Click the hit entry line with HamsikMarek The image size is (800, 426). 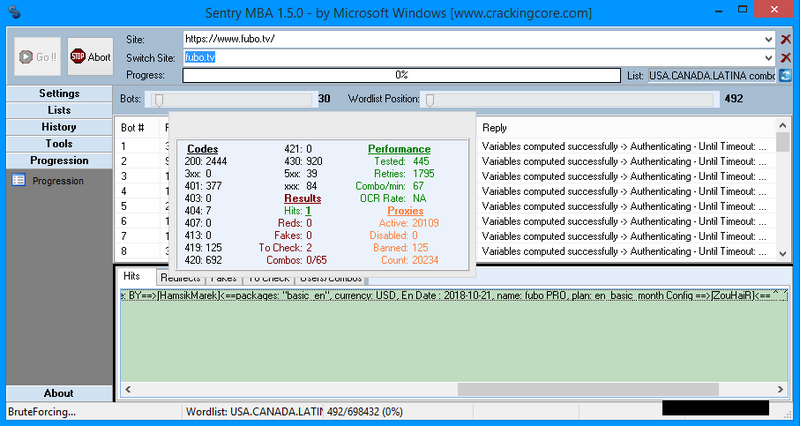(x=454, y=295)
